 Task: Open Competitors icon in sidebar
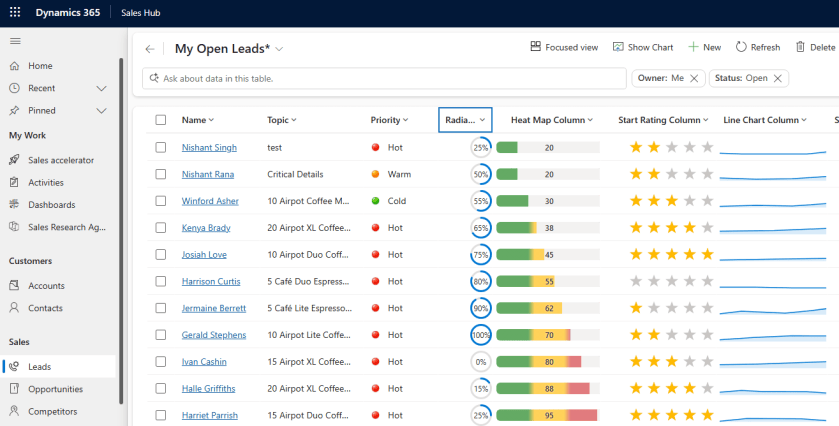14,411
